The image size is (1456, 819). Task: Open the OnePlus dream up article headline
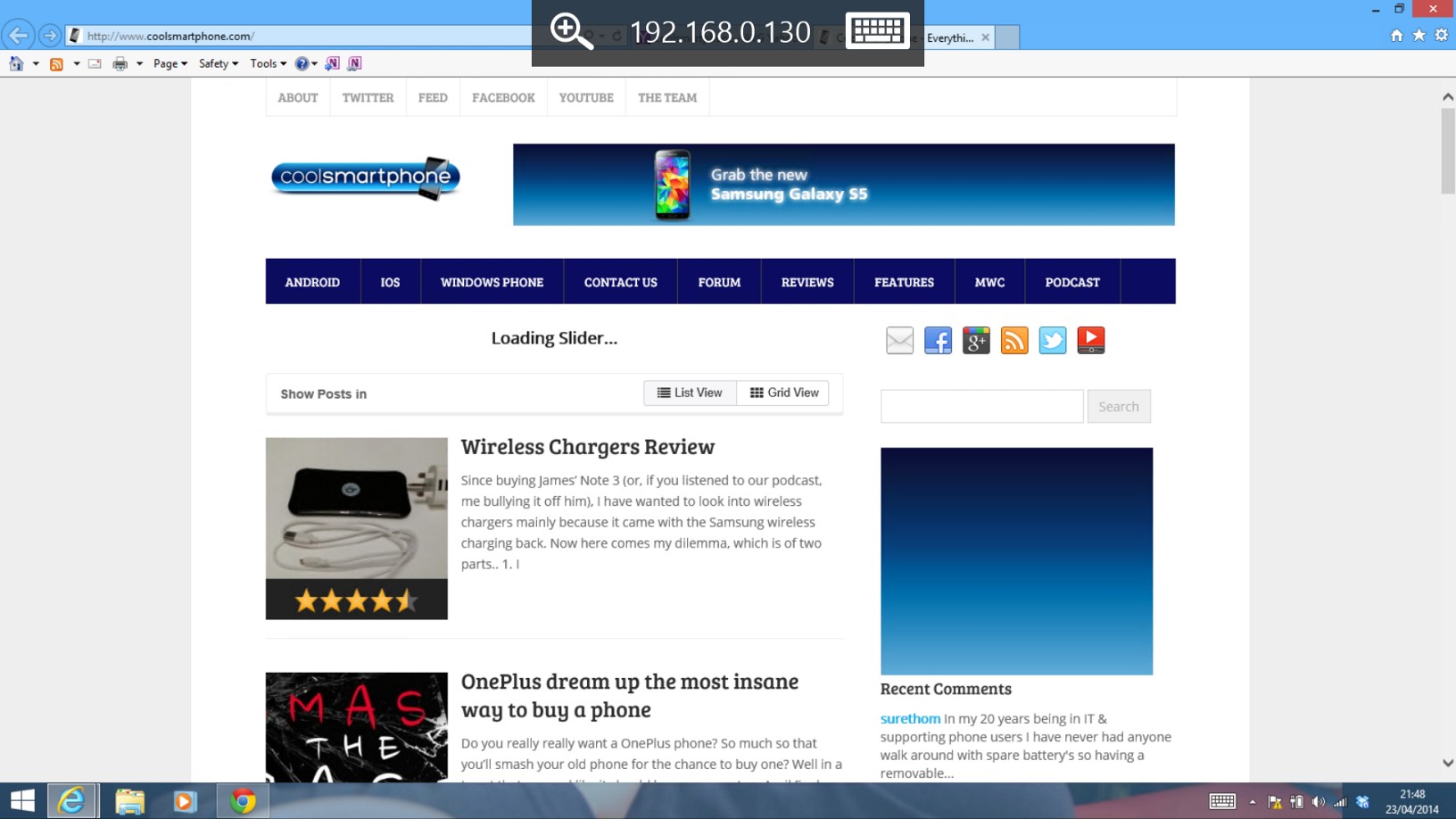(630, 695)
